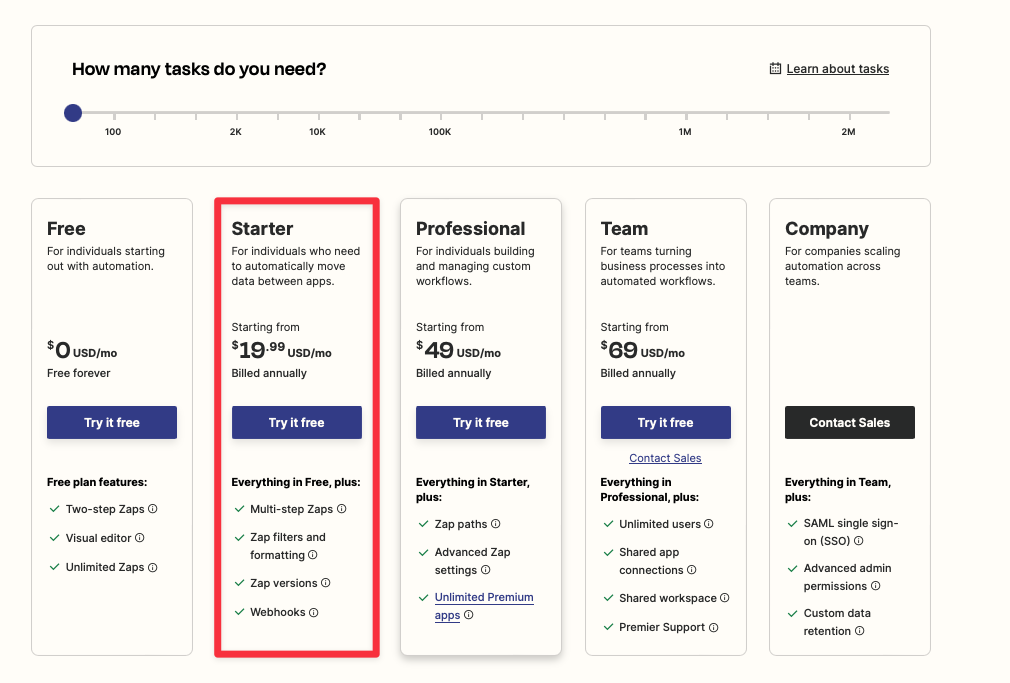
Task: Show info for Zap paths
Action: click(496, 524)
